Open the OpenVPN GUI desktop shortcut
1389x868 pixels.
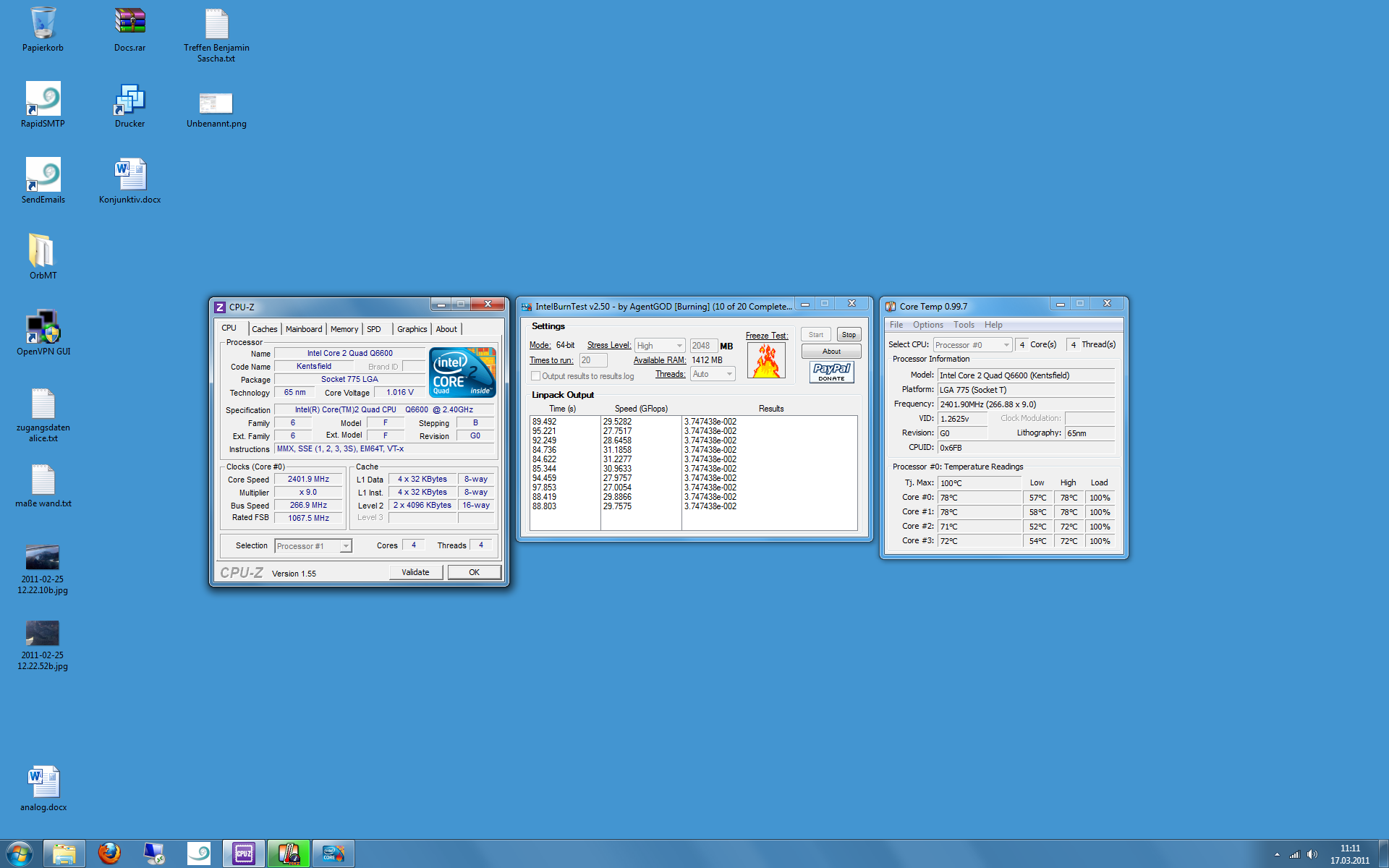click(43, 328)
